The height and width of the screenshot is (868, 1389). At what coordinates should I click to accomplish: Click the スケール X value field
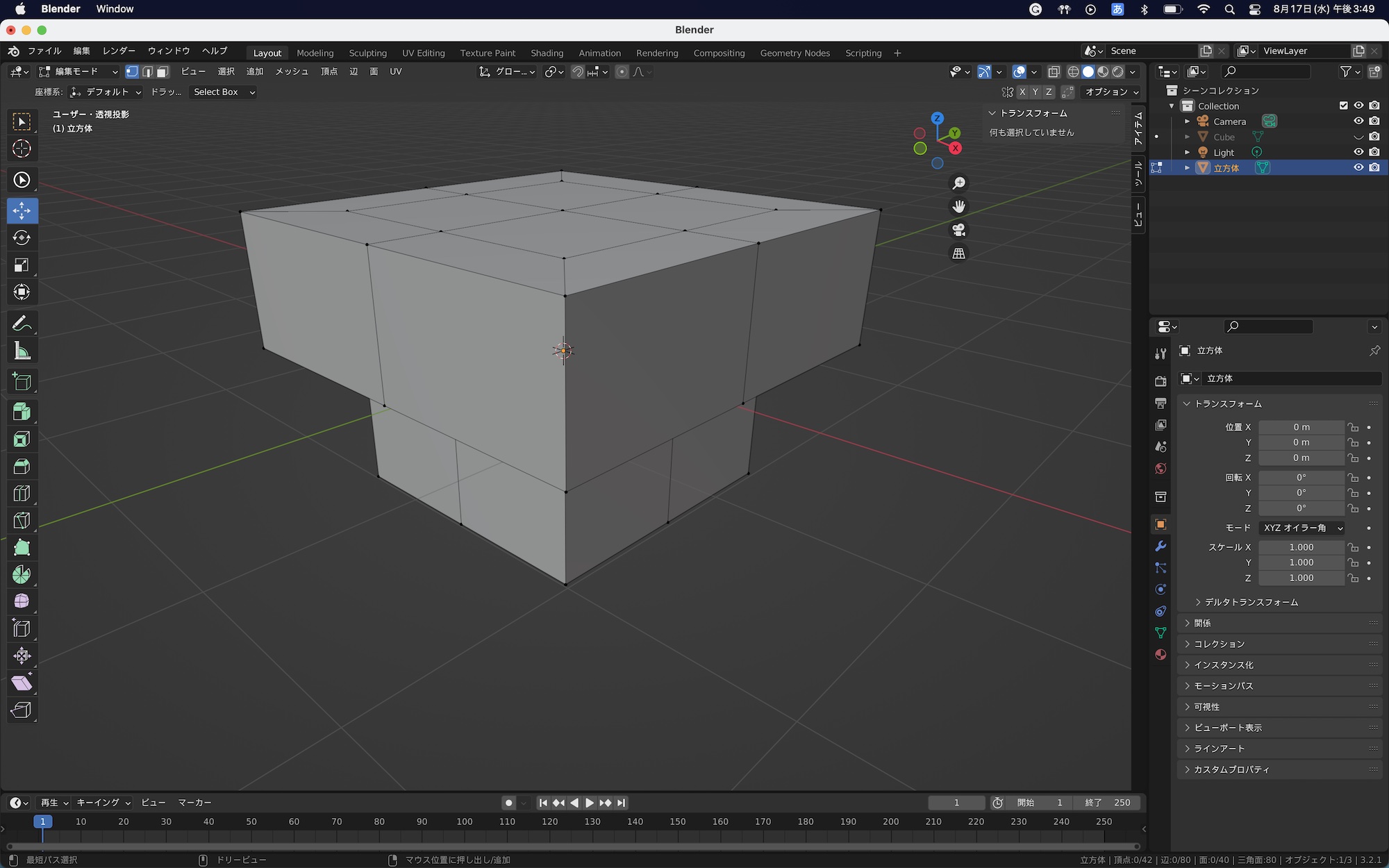pos(1301,547)
